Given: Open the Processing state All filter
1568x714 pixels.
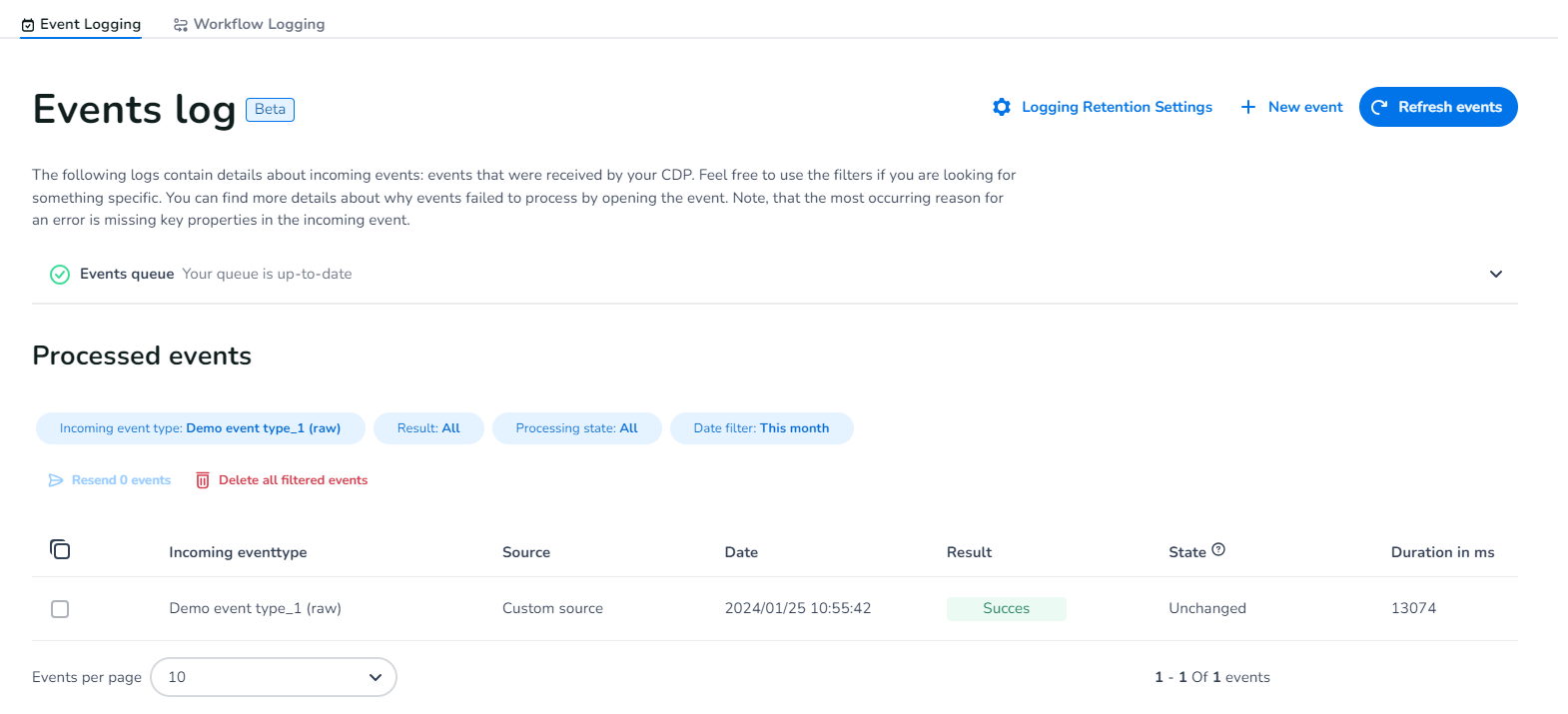Looking at the screenshot, I should tap(576, 428).
